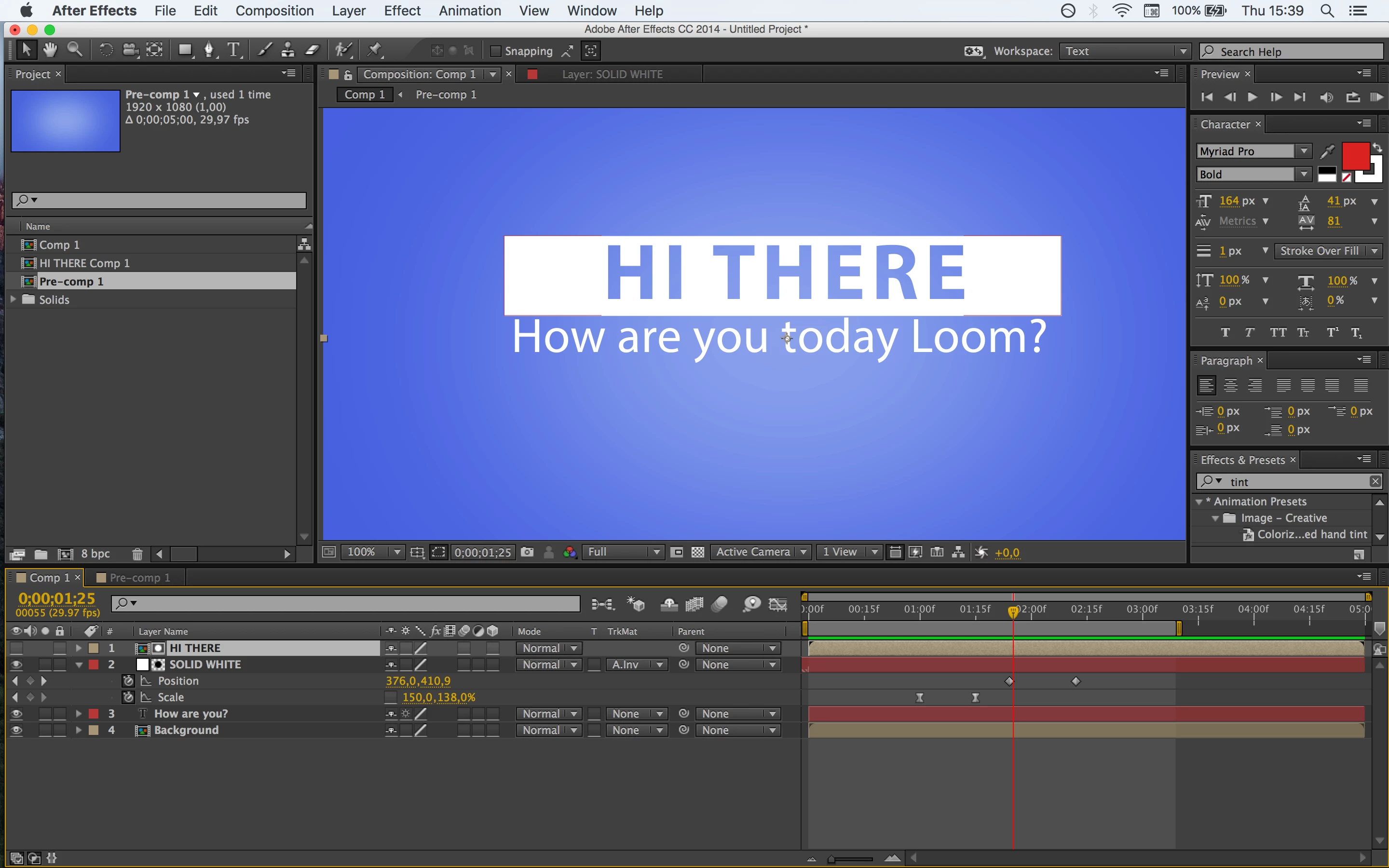The height and width of the screenshot is (868, 1389).
Task: Toggle Position stopwatch on SOLID WHITE
Action: click(129, 681)
